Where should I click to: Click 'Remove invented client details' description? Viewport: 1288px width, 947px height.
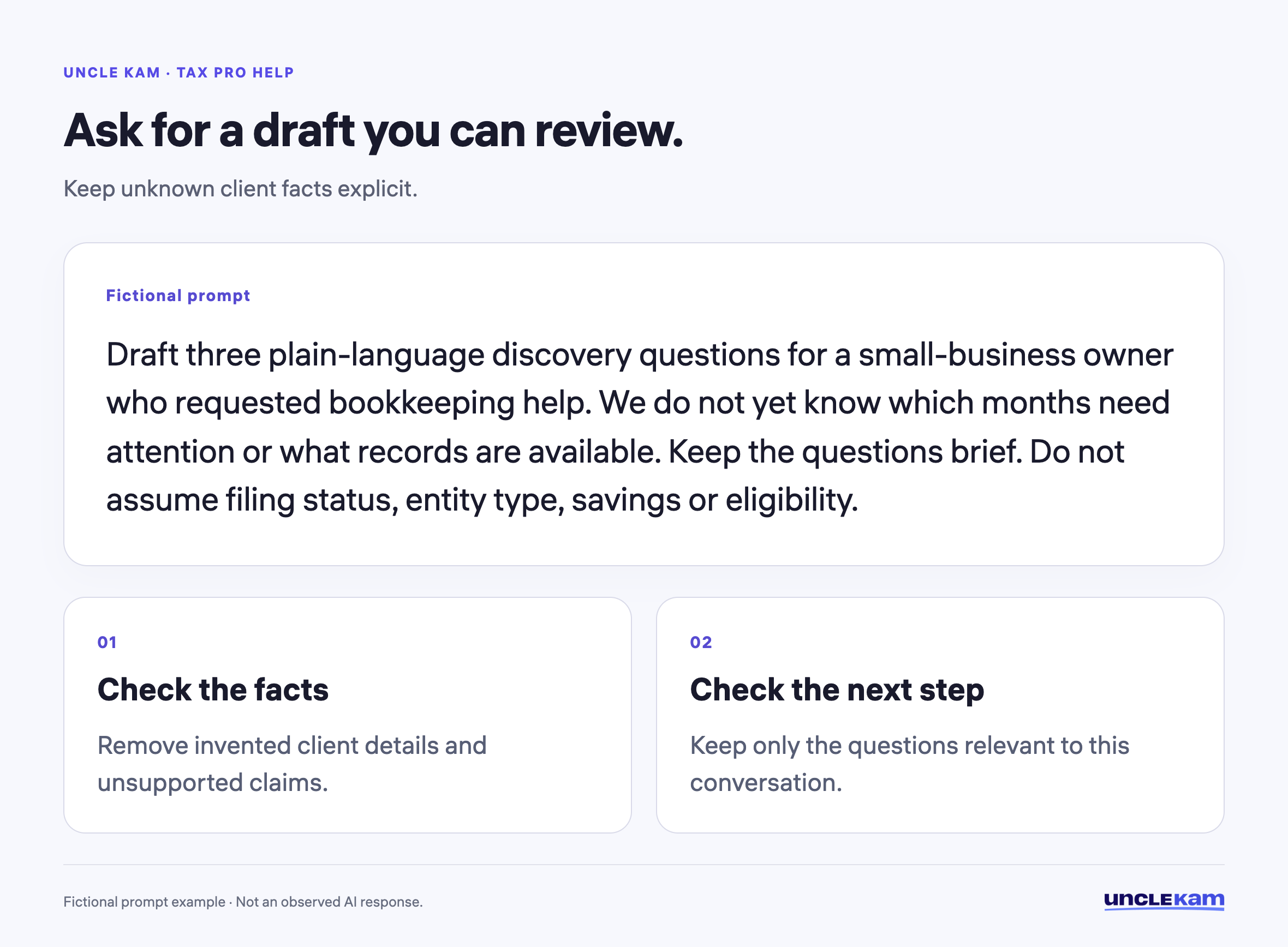pos(292,764)
